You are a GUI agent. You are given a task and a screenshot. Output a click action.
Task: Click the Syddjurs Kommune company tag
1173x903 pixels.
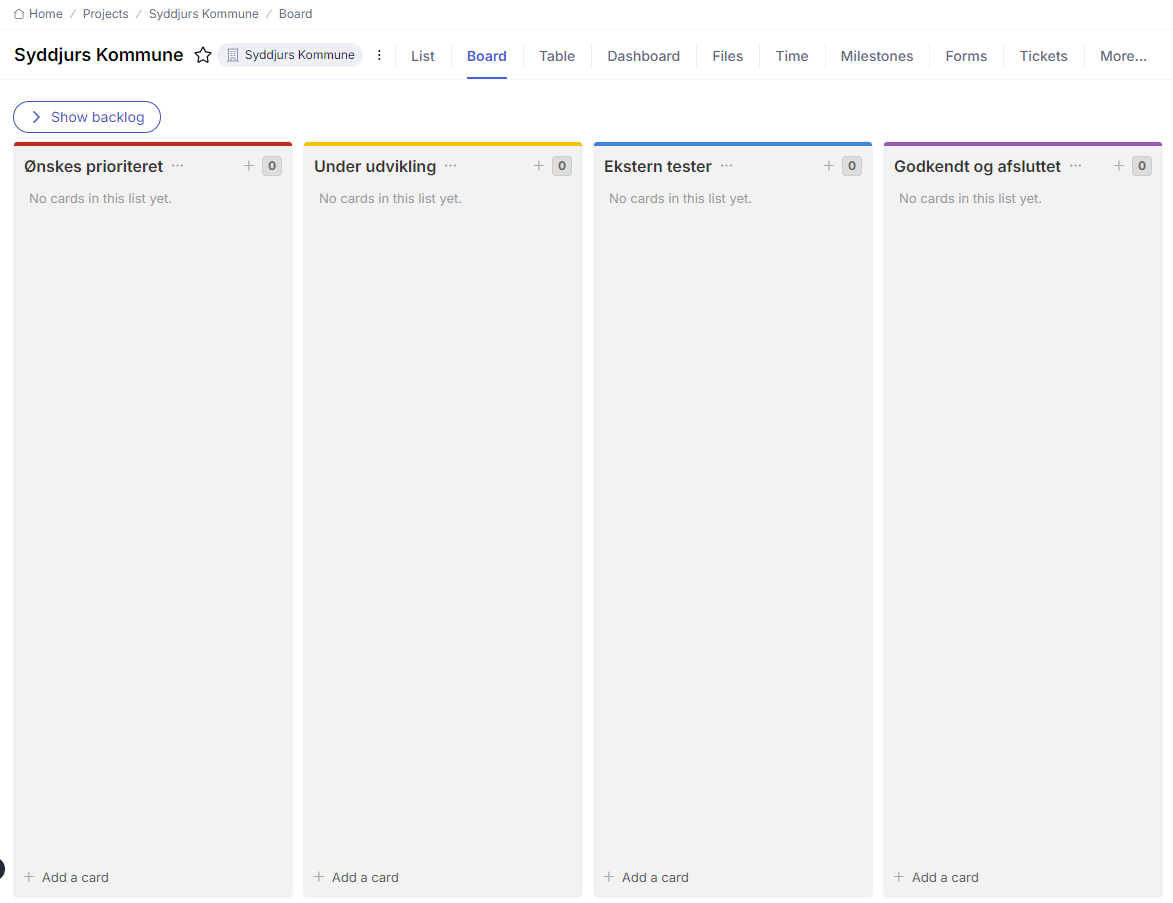click(290, 55)
